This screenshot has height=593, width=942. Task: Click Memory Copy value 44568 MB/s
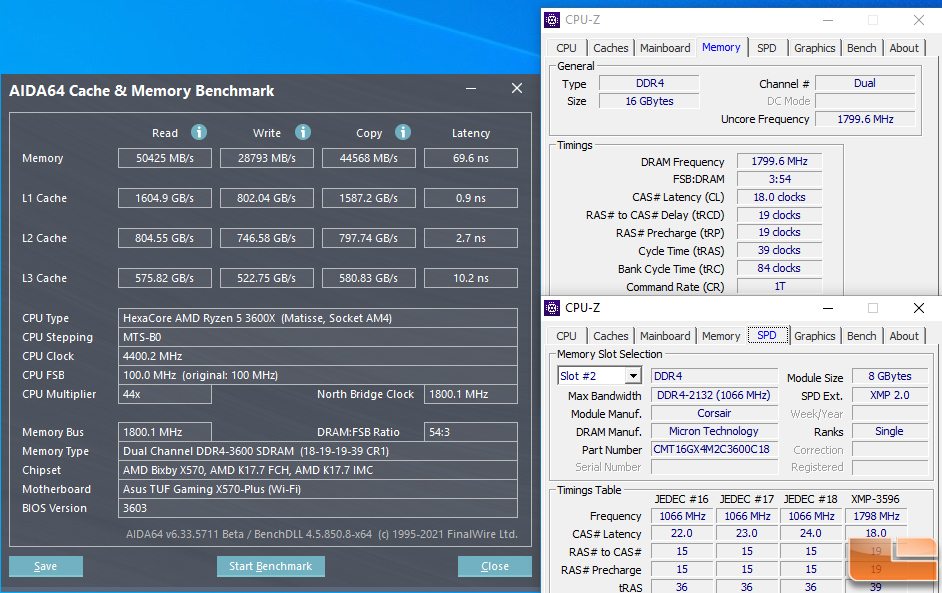(x=369, y=158)
